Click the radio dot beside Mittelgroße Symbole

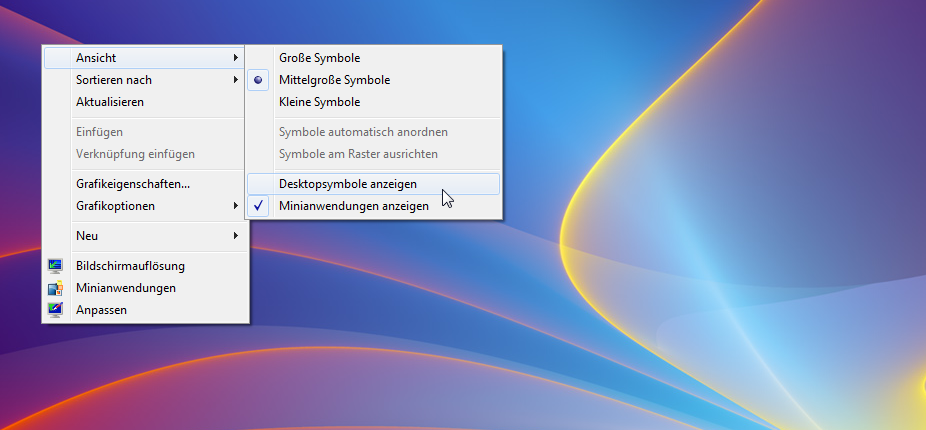coord(258,80)
